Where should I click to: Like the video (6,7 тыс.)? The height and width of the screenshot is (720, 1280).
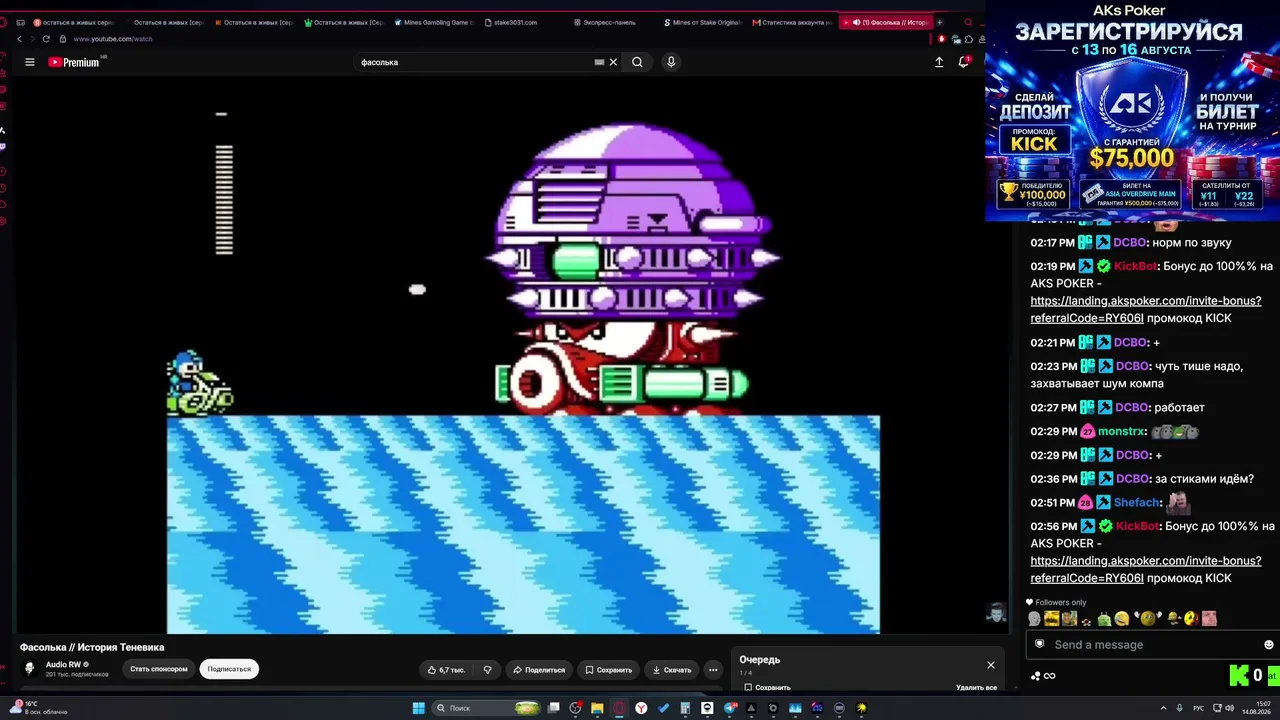pos(446,670)
